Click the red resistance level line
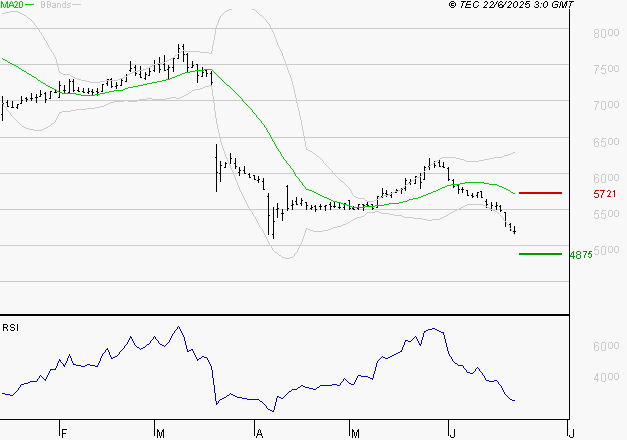627x440 pixels. (540, 193)
